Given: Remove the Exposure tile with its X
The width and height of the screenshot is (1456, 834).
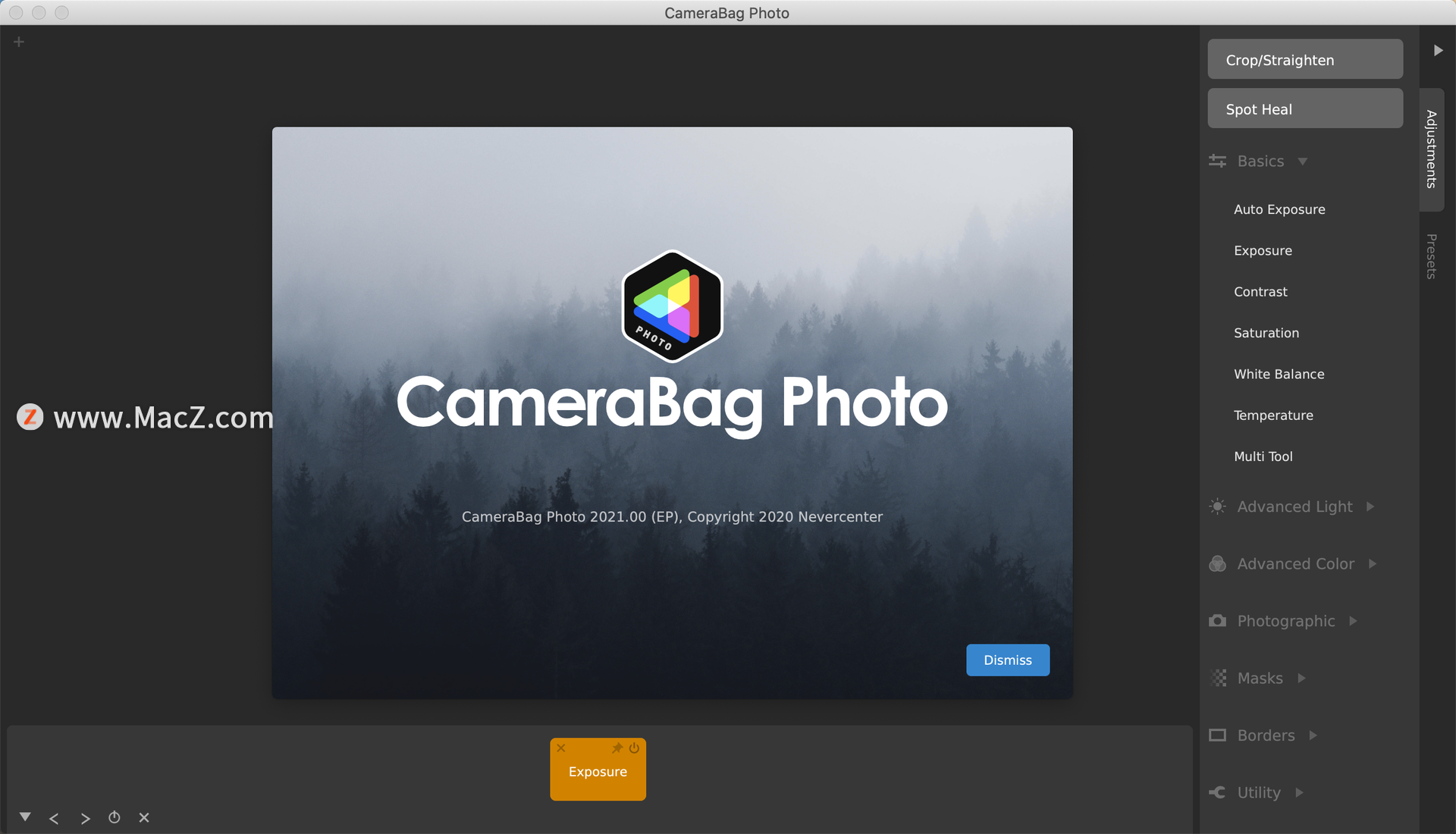Looking at the screenshot, I should click(x=561, y=748).
